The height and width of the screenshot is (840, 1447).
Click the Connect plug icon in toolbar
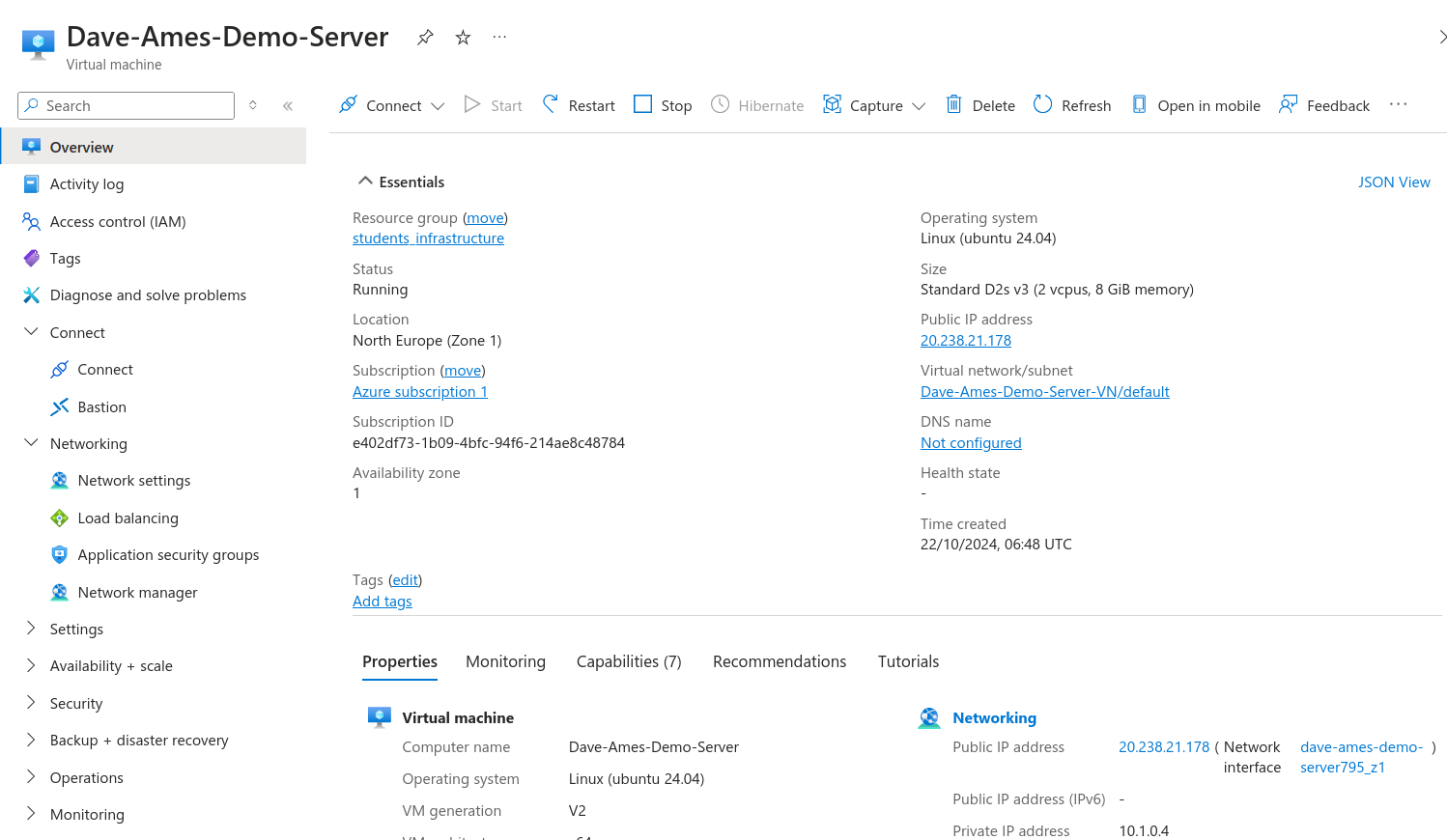(349, 104)
